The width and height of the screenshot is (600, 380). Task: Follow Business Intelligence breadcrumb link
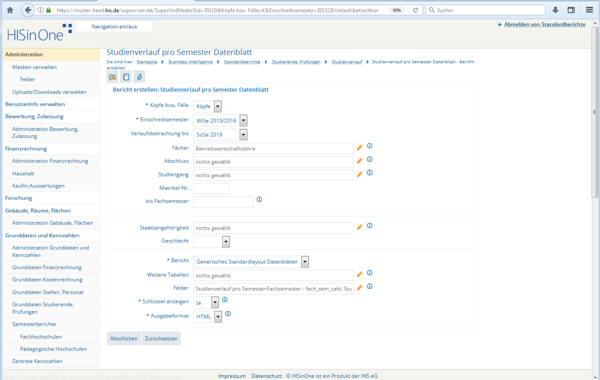pyautogui.click(x=191, y=62)
